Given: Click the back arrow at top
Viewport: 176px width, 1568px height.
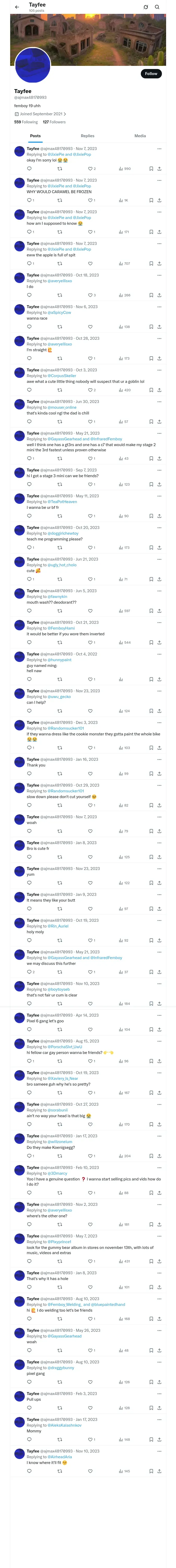Looking at the screenshot, I should tap(17, 7).
